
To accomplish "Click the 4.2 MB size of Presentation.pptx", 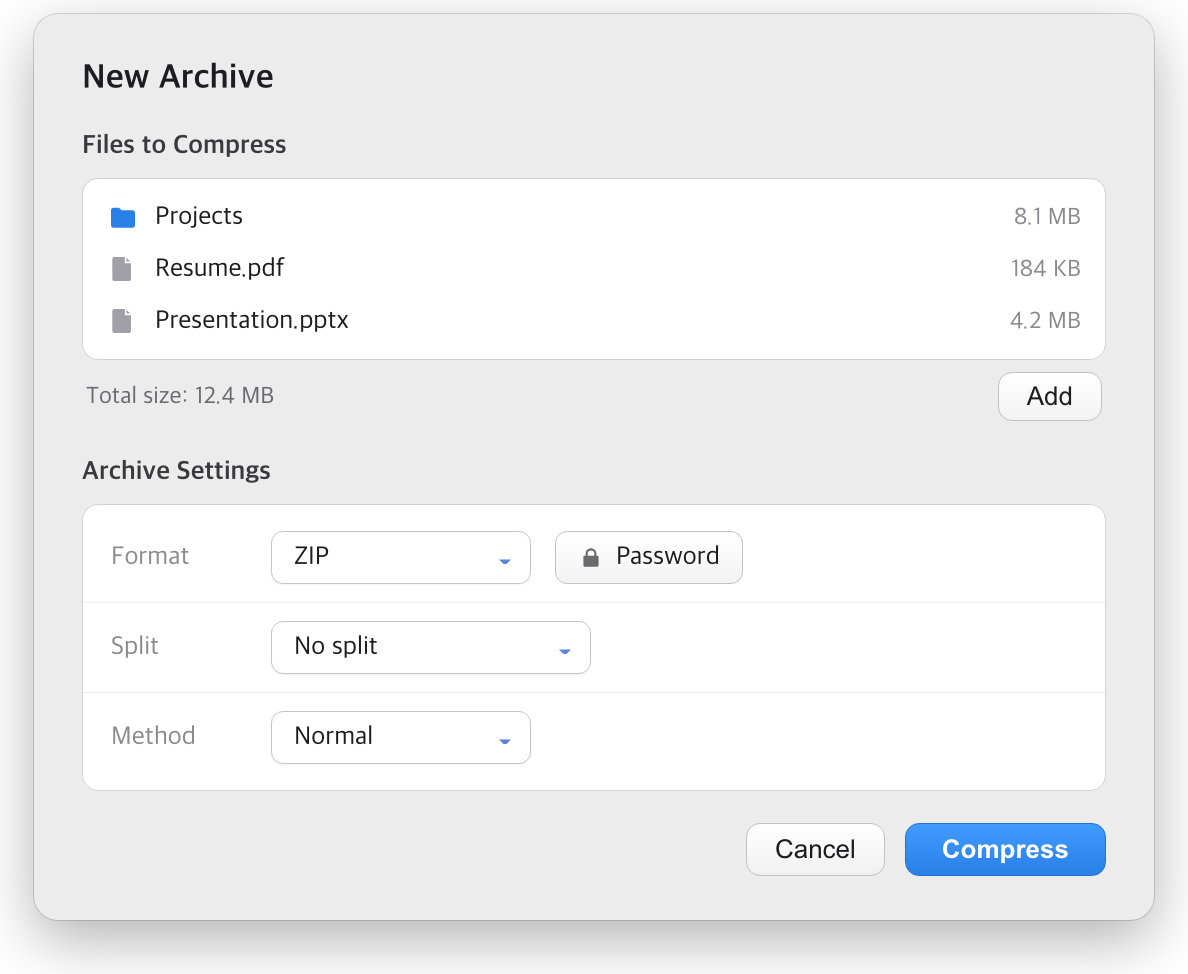I will [x=1045, y=320].
